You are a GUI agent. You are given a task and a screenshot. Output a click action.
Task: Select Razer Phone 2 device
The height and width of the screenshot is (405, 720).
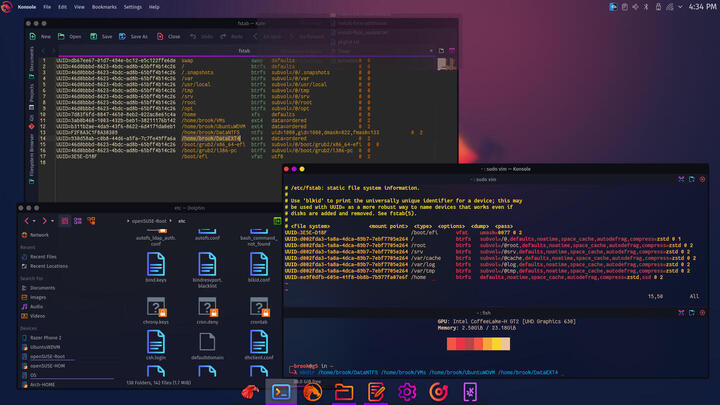[x=41, y=338]
